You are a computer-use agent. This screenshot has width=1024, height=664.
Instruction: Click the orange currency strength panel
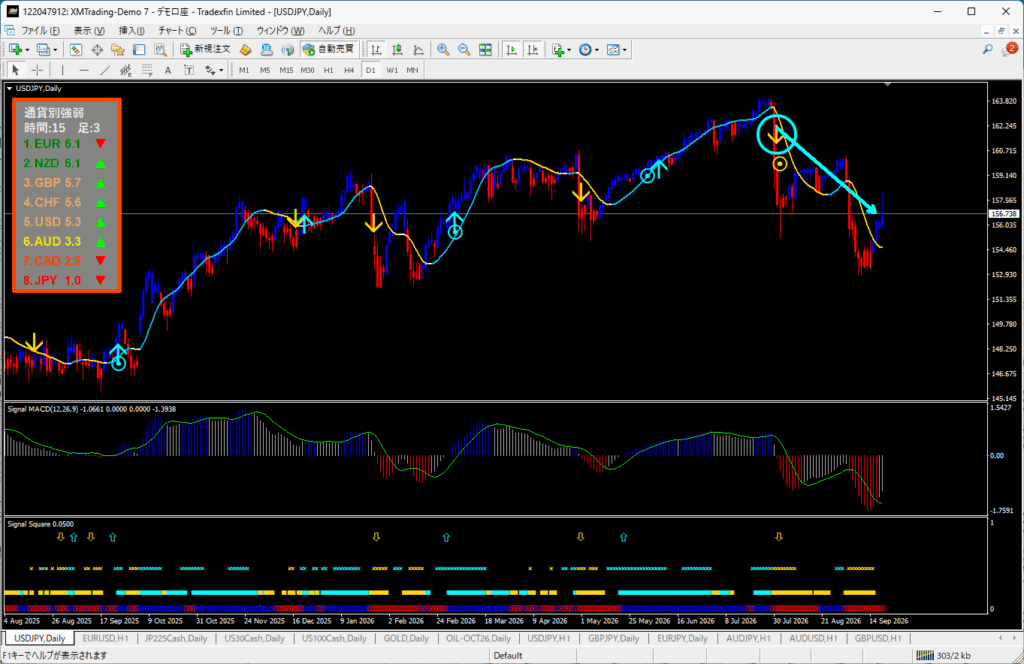pyautogui.click(x=67, y=195)
